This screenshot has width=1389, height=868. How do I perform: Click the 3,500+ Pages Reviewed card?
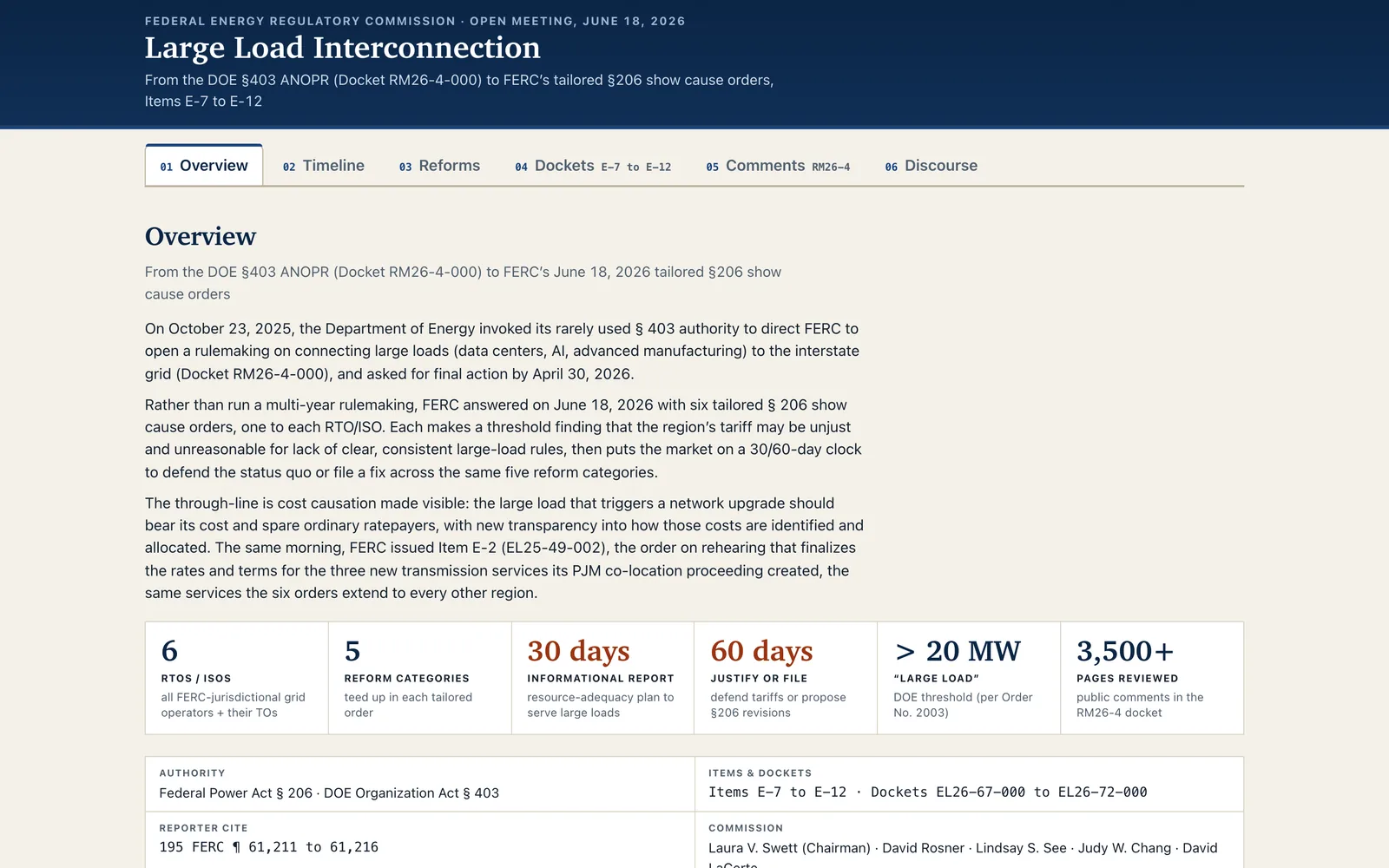pos(1152,678)
